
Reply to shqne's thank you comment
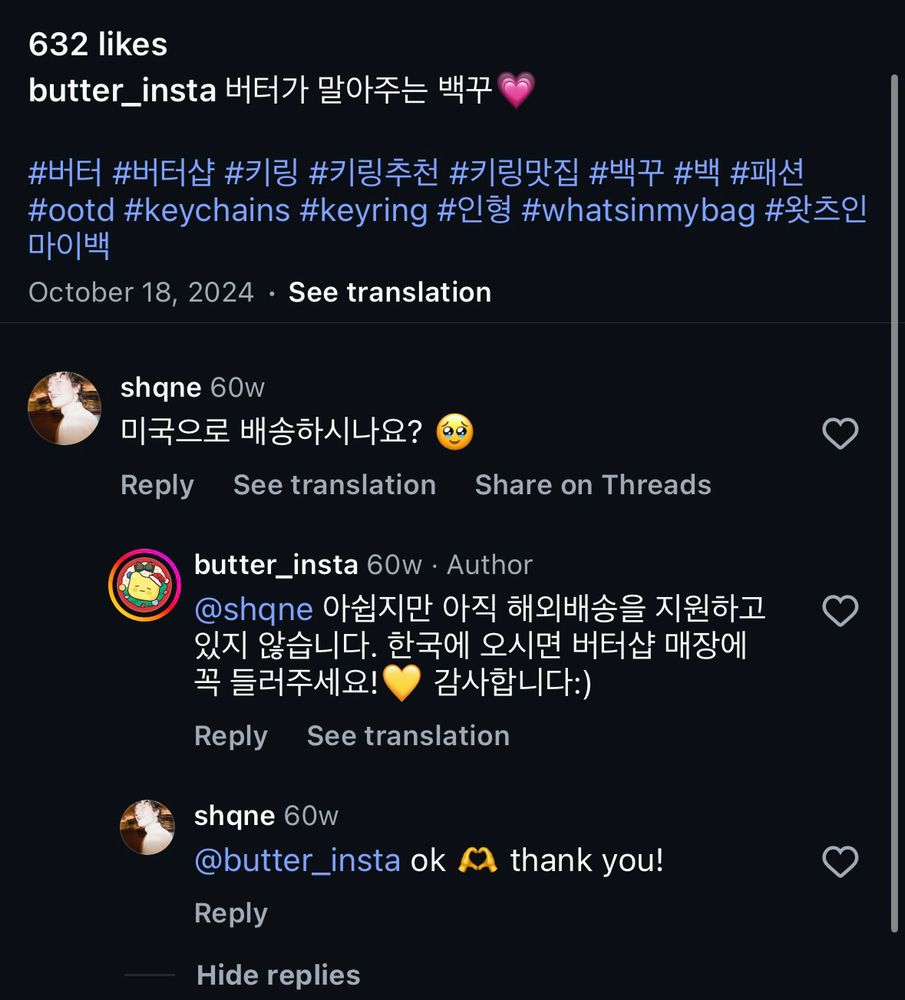tap(231, 913)
